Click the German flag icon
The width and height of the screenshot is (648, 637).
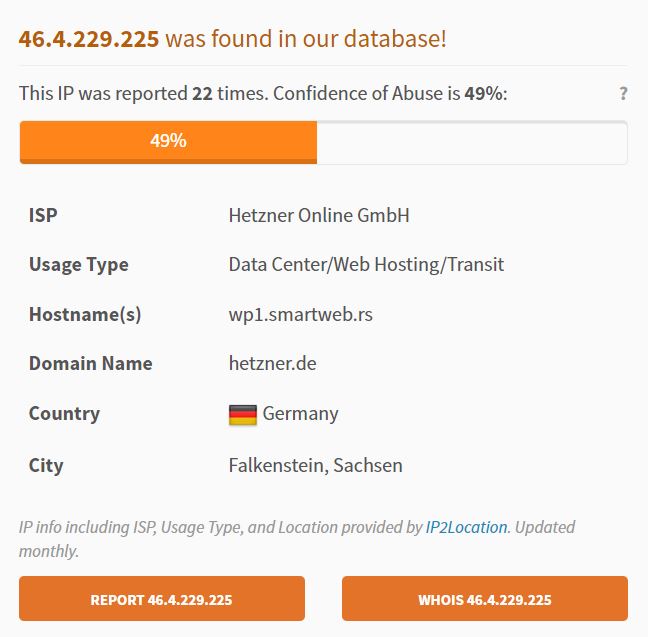[243, 415]
